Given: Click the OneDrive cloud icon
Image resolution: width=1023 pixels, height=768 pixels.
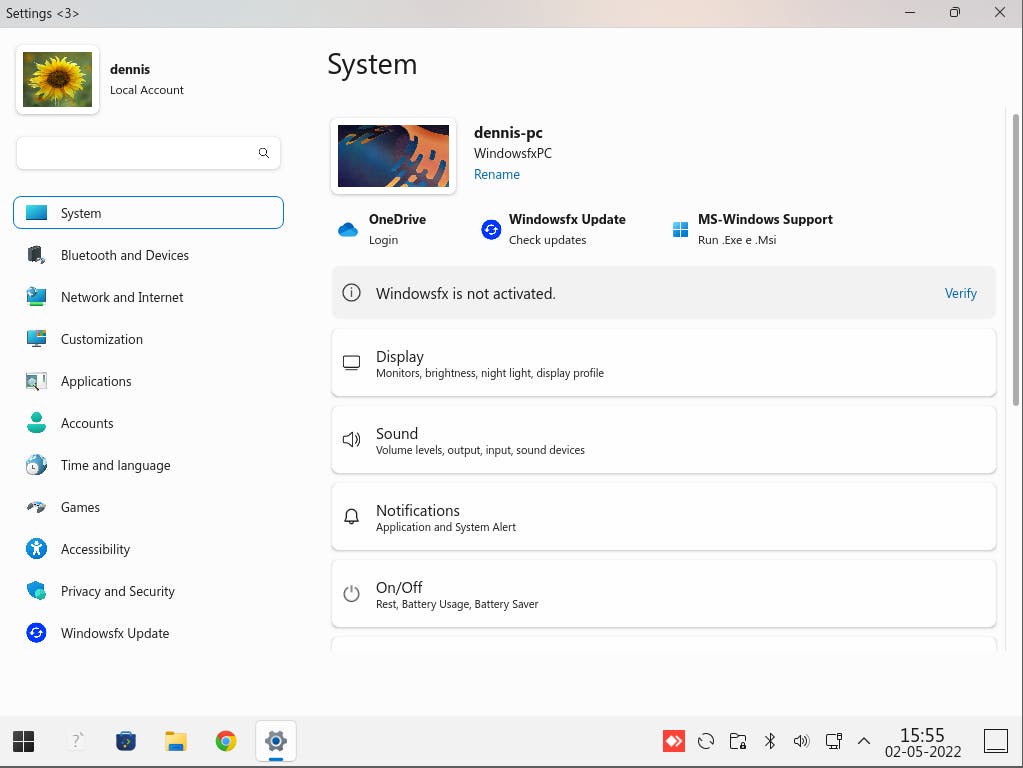Looking at the screenshot, I should click(x=348, y=230).
